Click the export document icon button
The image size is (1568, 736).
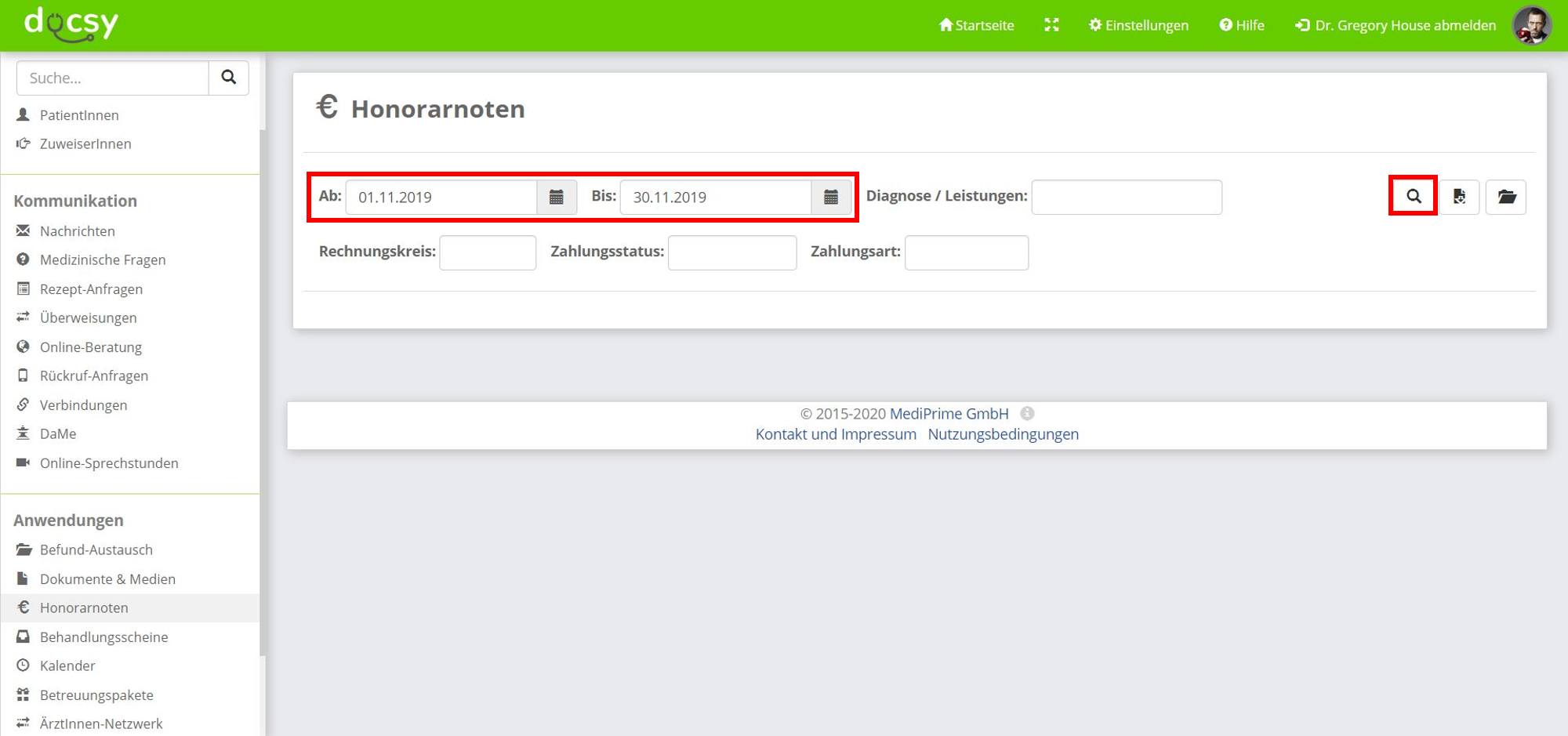[1459, 197]
